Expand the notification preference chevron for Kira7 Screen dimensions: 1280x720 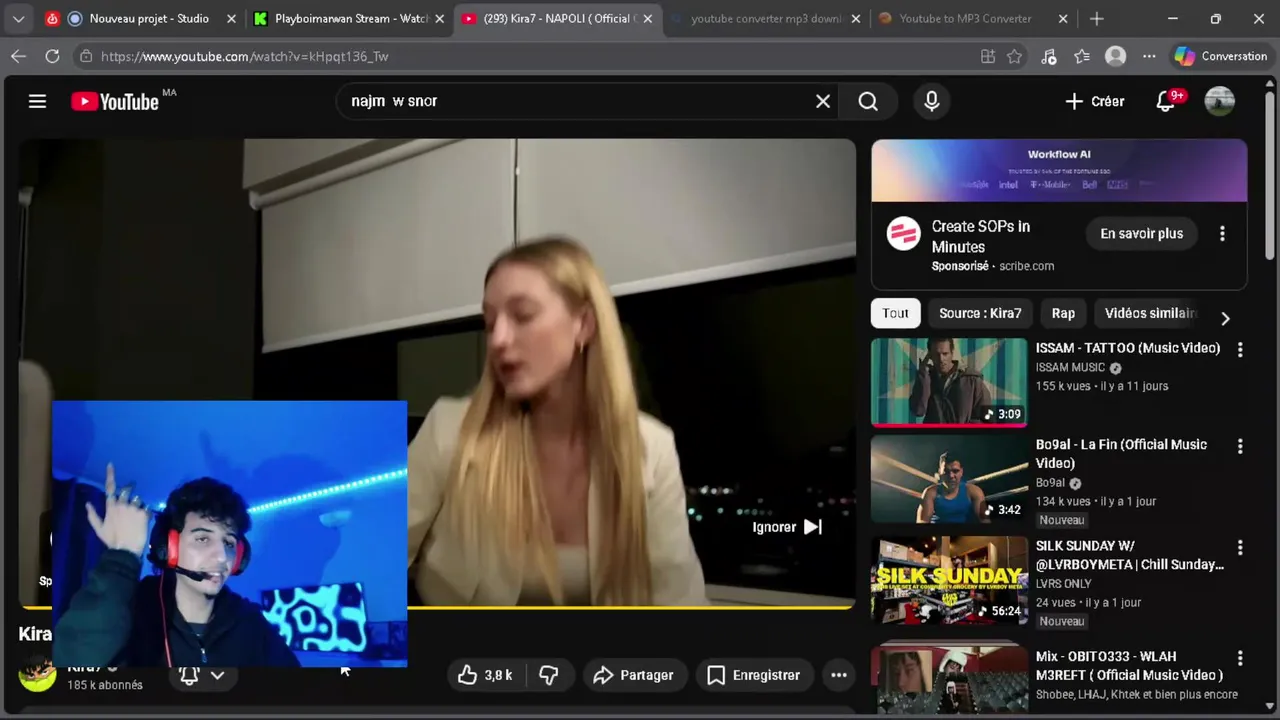217,675
